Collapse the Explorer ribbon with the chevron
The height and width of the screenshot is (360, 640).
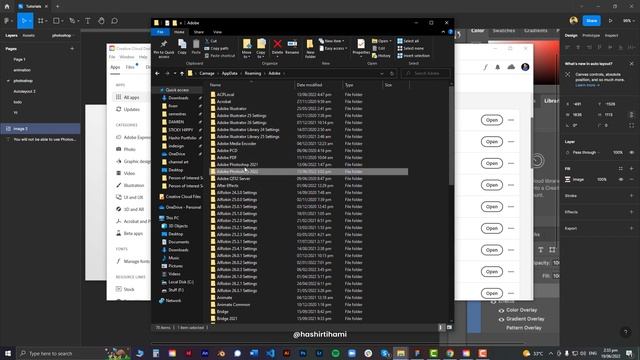443,32
